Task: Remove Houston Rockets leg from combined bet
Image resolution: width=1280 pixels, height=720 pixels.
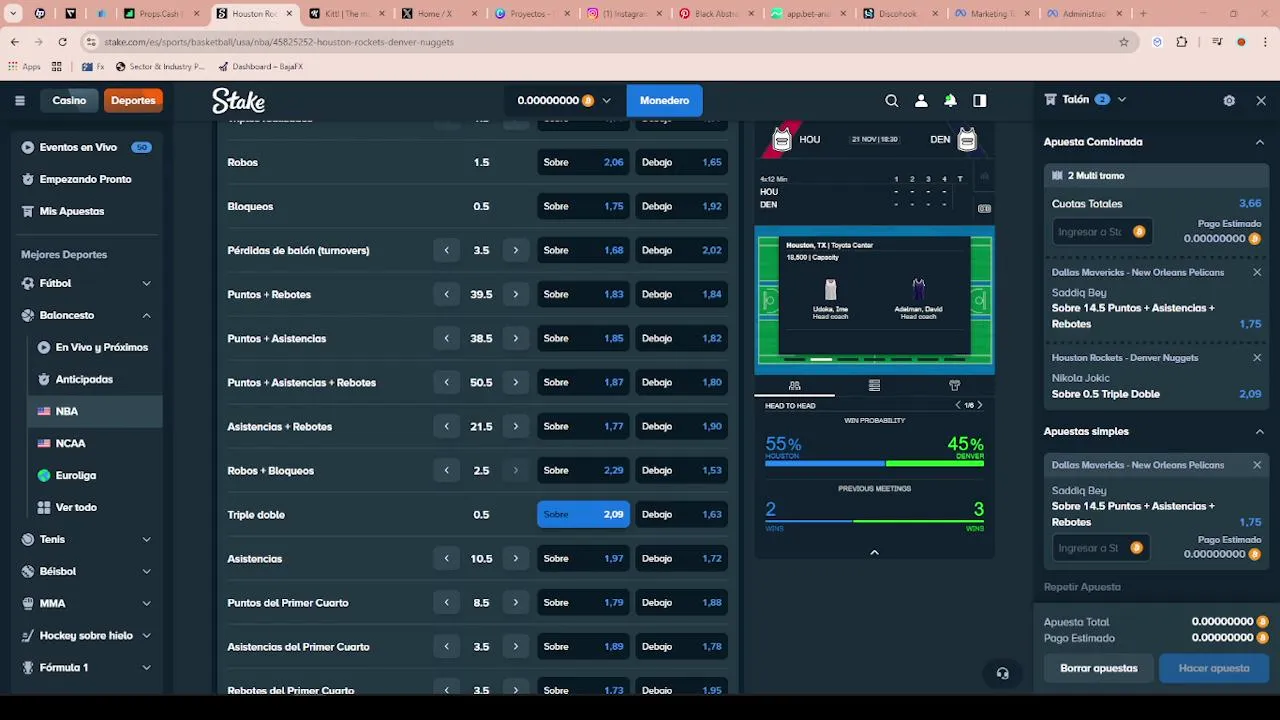Action: point(1257,357)
